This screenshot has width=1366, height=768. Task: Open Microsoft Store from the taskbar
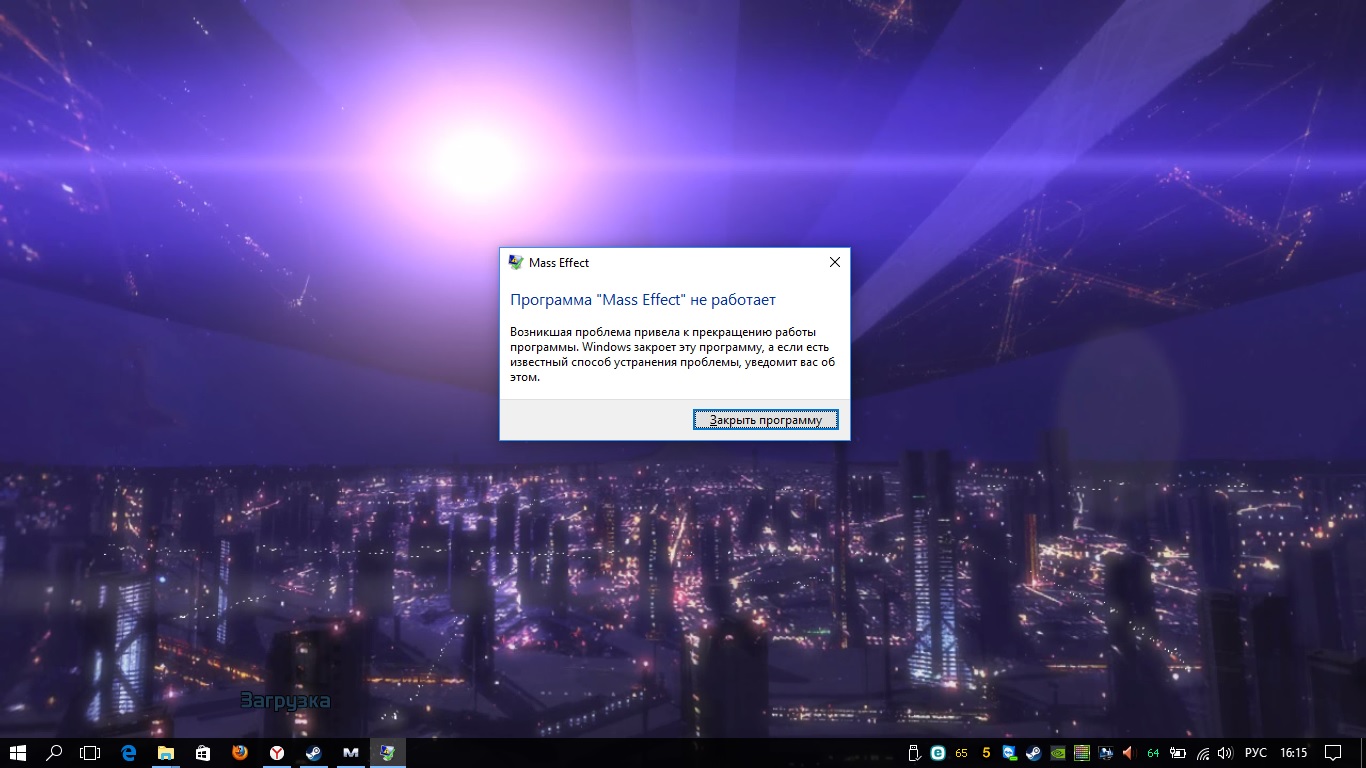click(x=202, y=752)
